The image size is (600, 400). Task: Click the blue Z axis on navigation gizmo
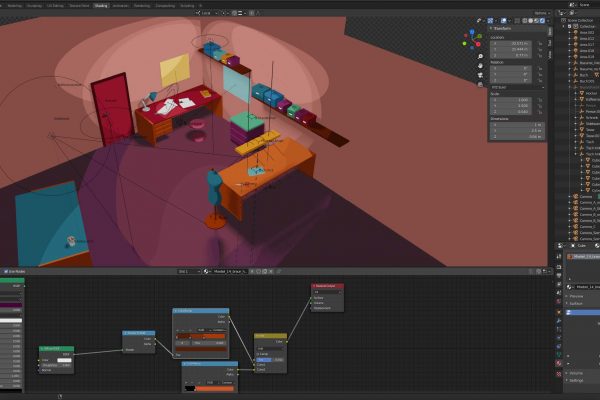click(x=473, y=31)
